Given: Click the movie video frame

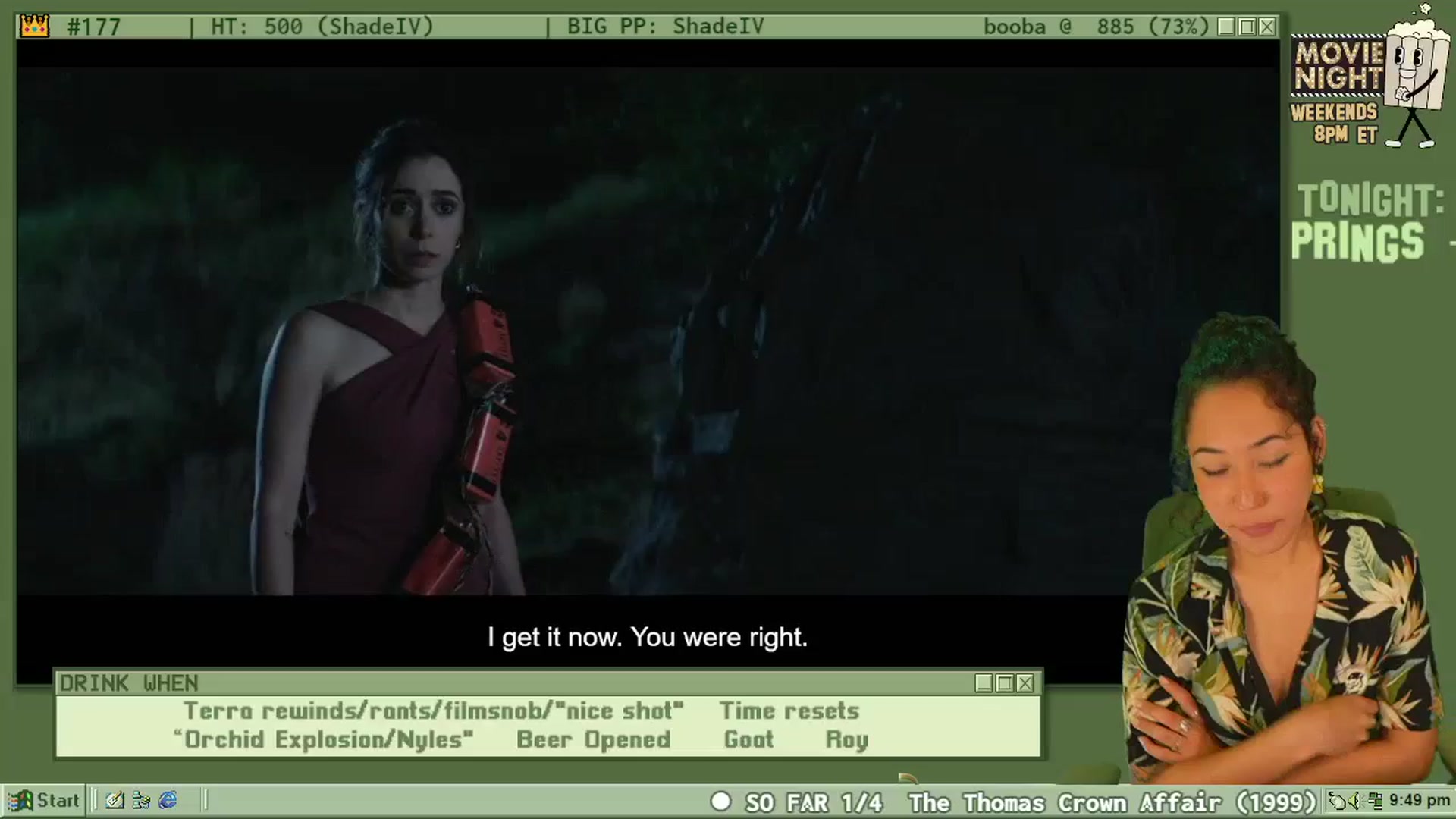Looking at the screenshot, I should [x=648, y=331].
